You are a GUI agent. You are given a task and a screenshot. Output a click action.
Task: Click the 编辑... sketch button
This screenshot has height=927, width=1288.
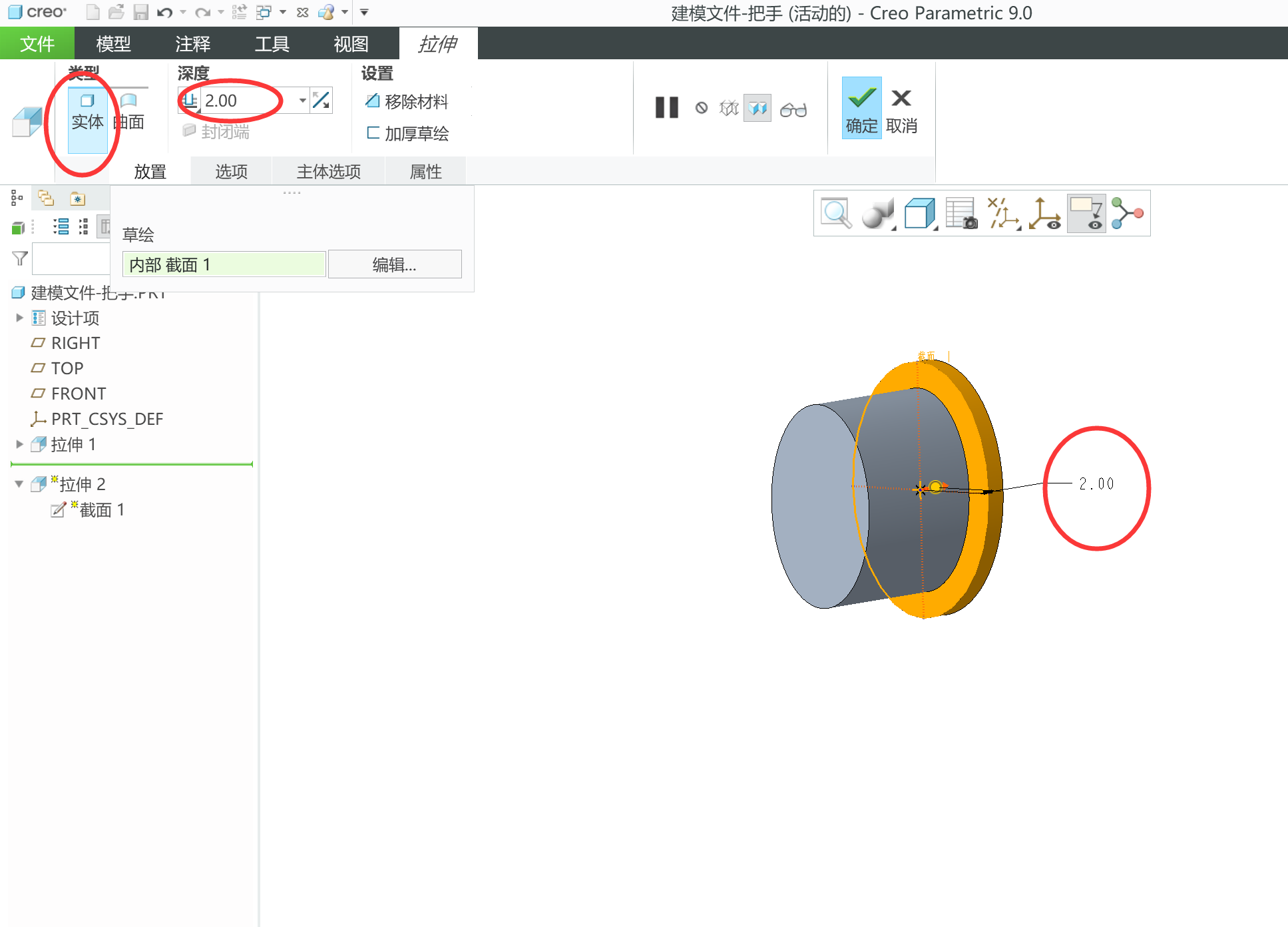(395, 264)
